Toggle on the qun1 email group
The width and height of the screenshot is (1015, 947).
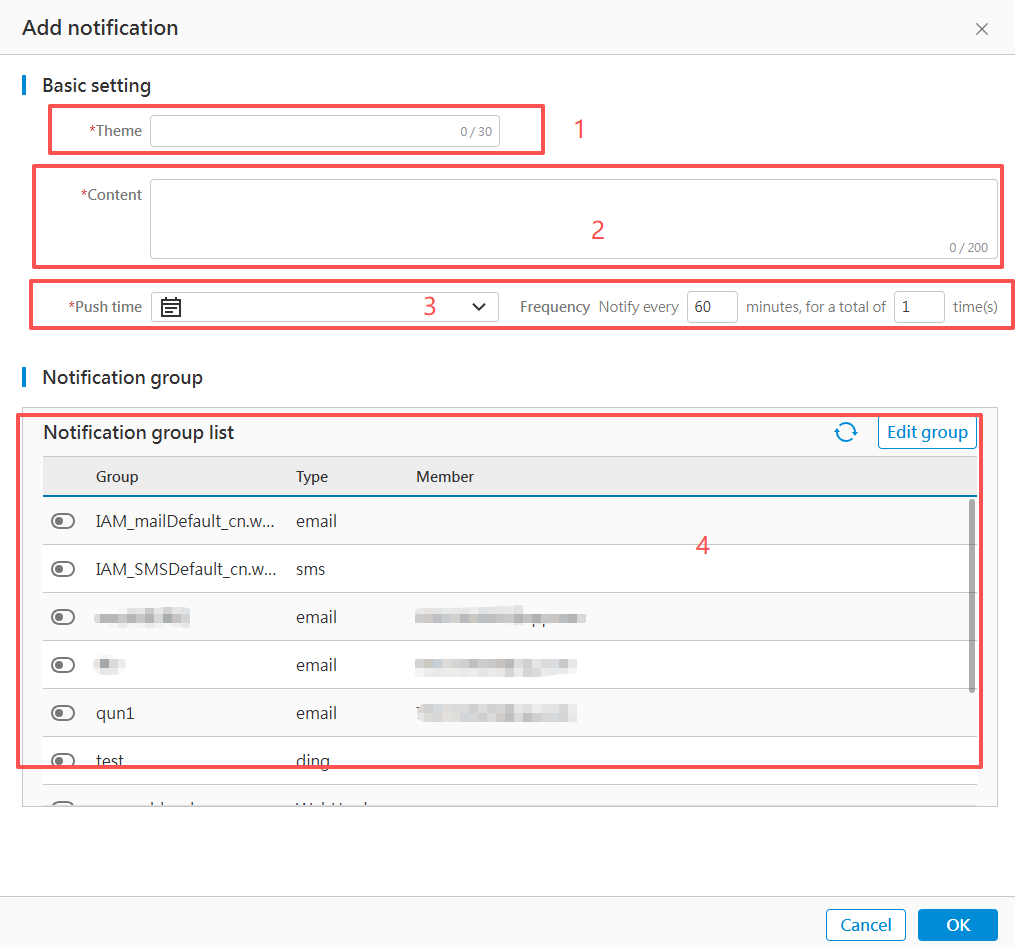coord(63,713)
